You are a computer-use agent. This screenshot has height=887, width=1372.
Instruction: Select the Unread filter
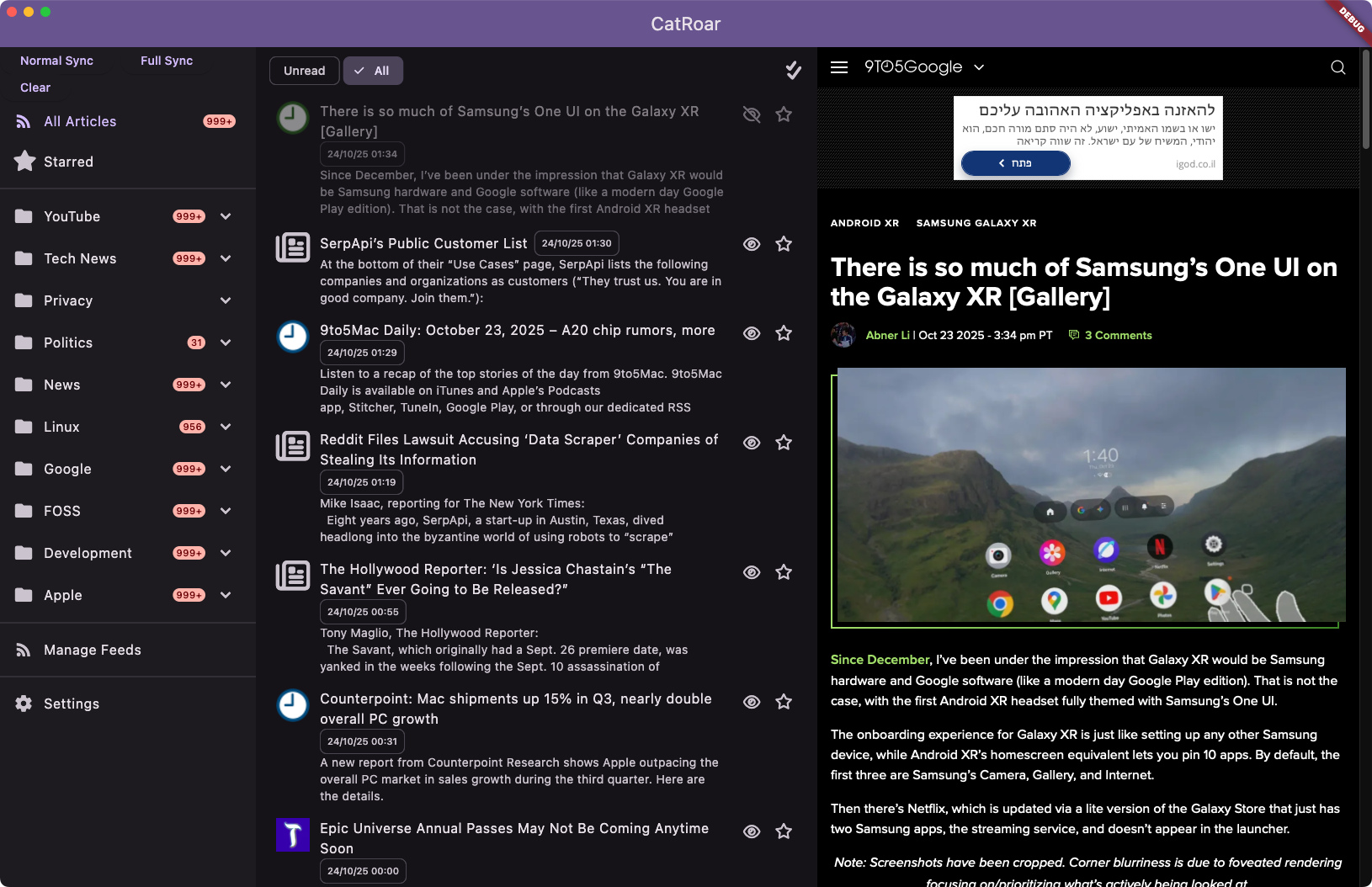tap(304, 71)
